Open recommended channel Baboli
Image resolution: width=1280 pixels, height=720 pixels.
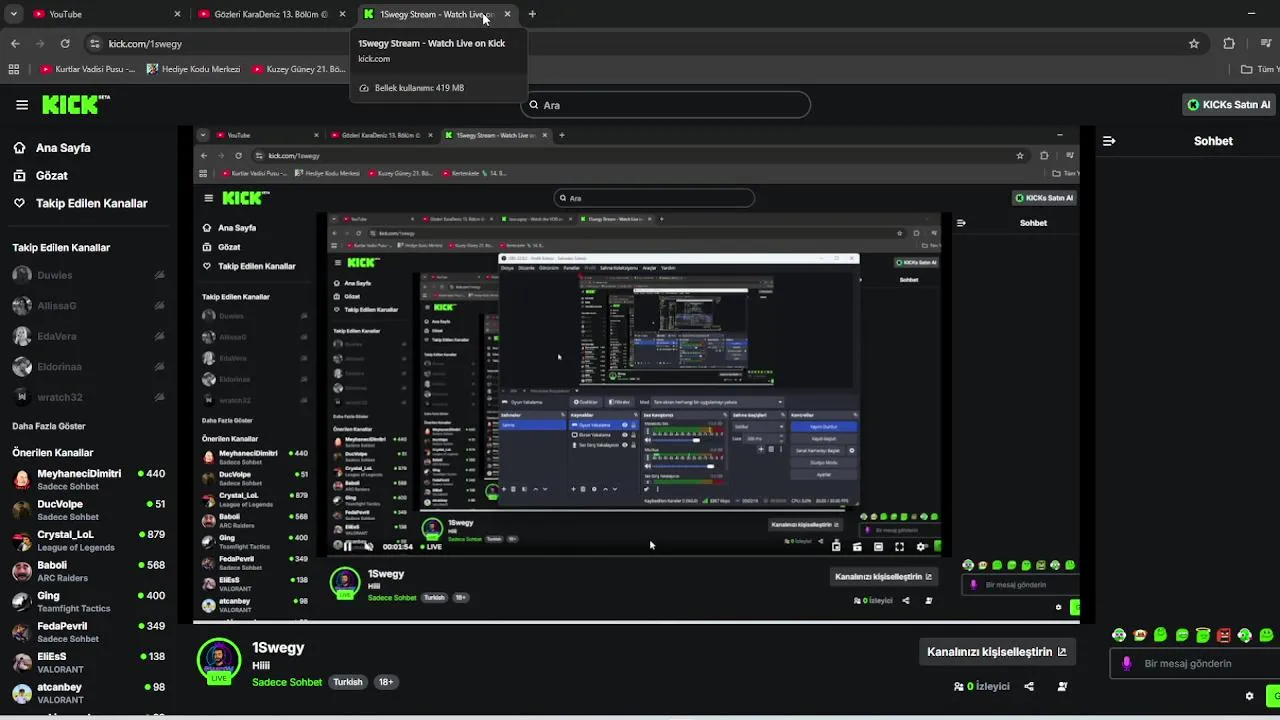(x=88, y=571)
